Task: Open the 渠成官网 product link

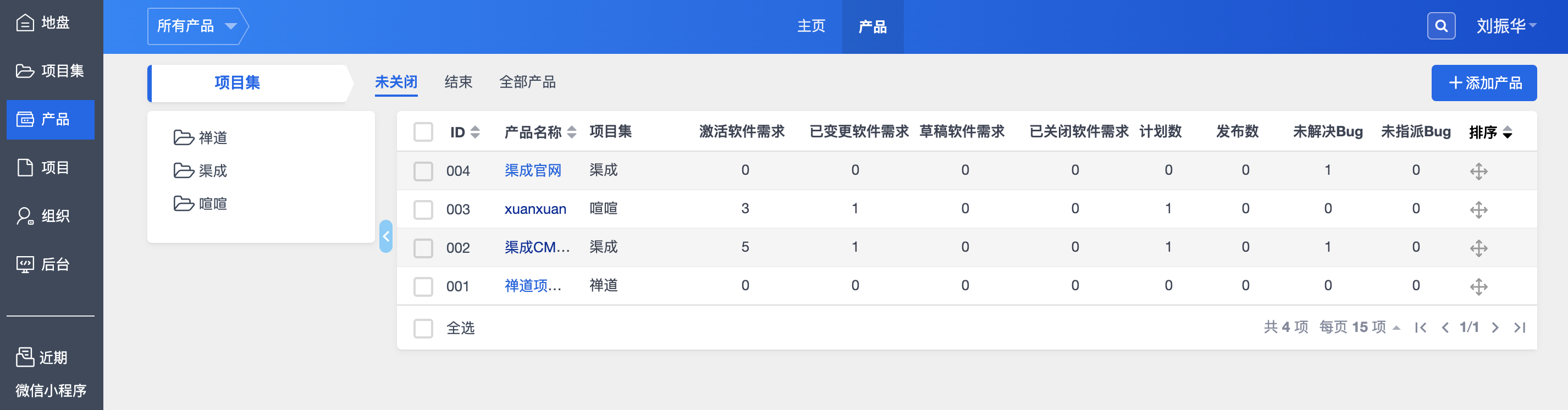Action: (x=533, y=170)
